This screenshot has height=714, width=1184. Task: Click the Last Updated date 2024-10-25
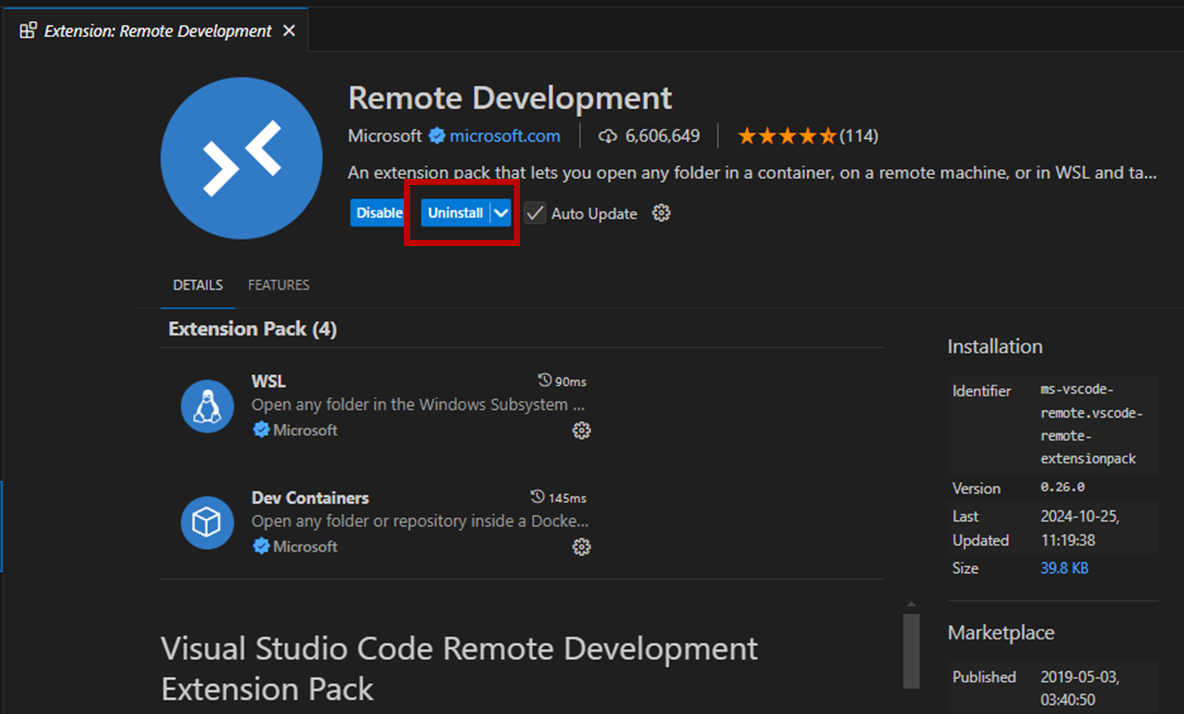(1080, 528)
